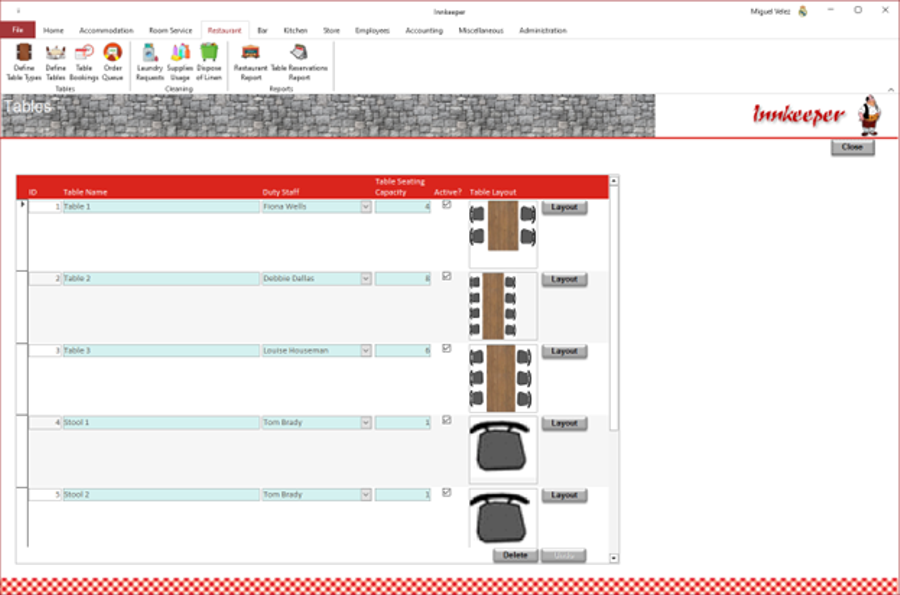Open Duty Staff dropdown for Debbie Dallas
This screenshot has height=595, width=900.
[366, 279]
